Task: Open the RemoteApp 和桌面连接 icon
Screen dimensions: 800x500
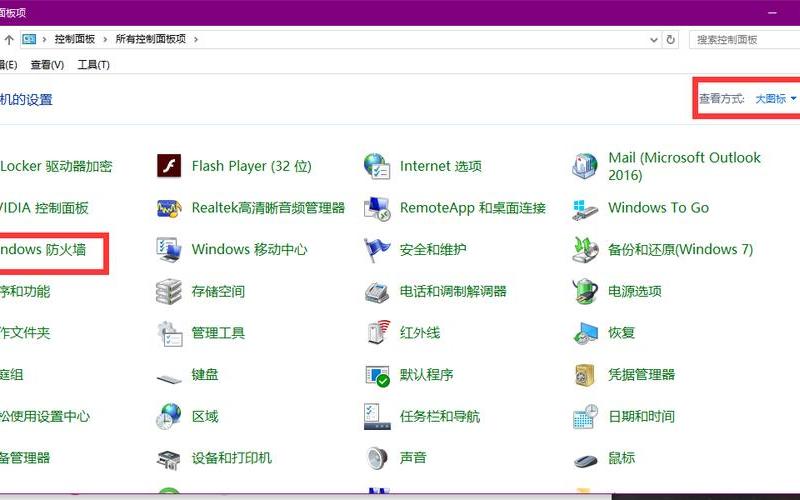Action: pyautogui.click(x=377, y=208)
